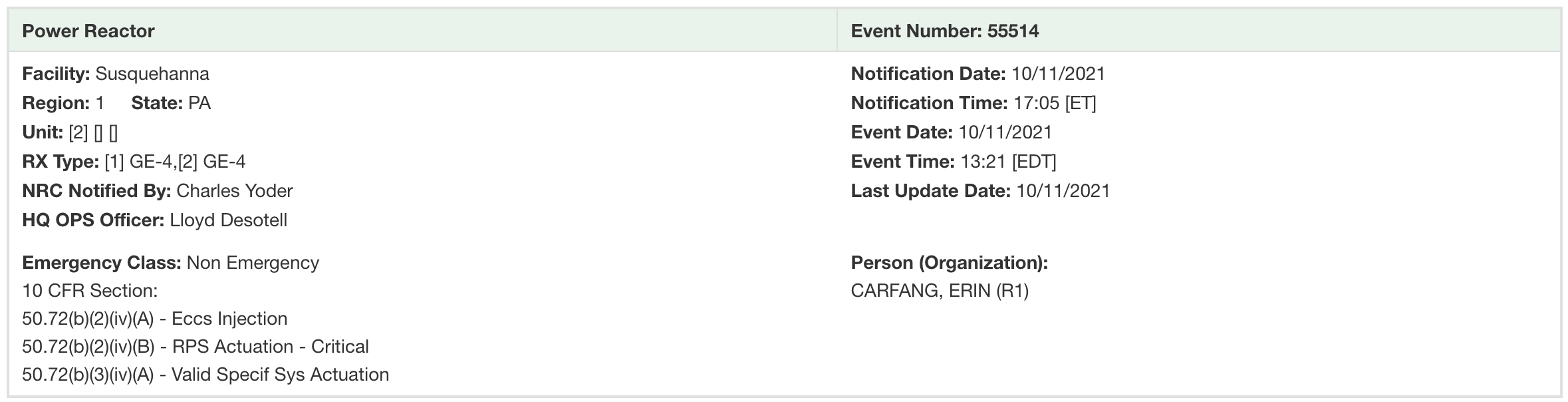The width and height of the screenshot is (1568, 402).
Task: Click HQ OPS Officer Lloyd Desotell
Action: pyautogui.click(x=155, y=220)
